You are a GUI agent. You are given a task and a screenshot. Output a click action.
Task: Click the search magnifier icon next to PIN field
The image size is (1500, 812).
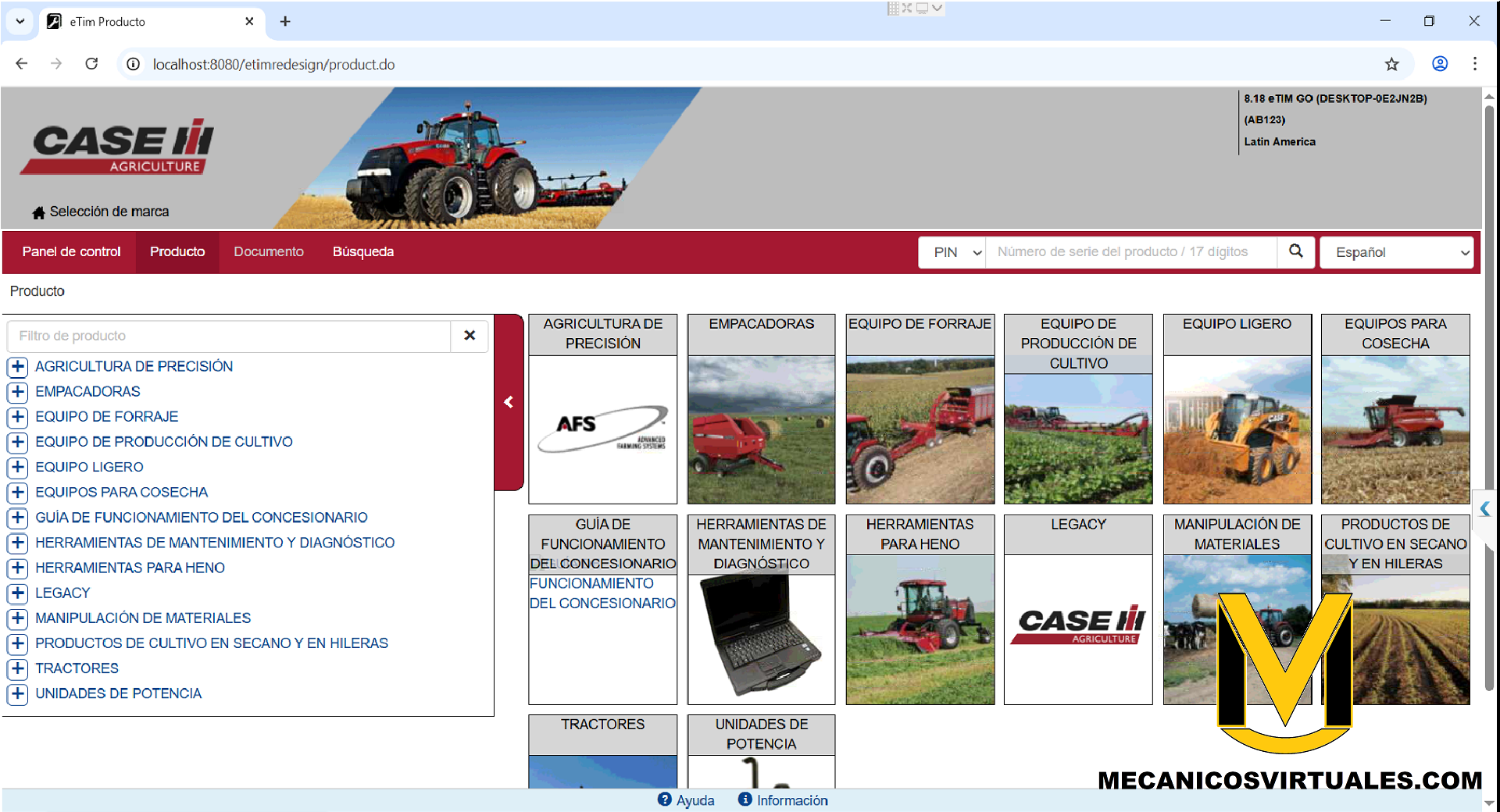1295,251
